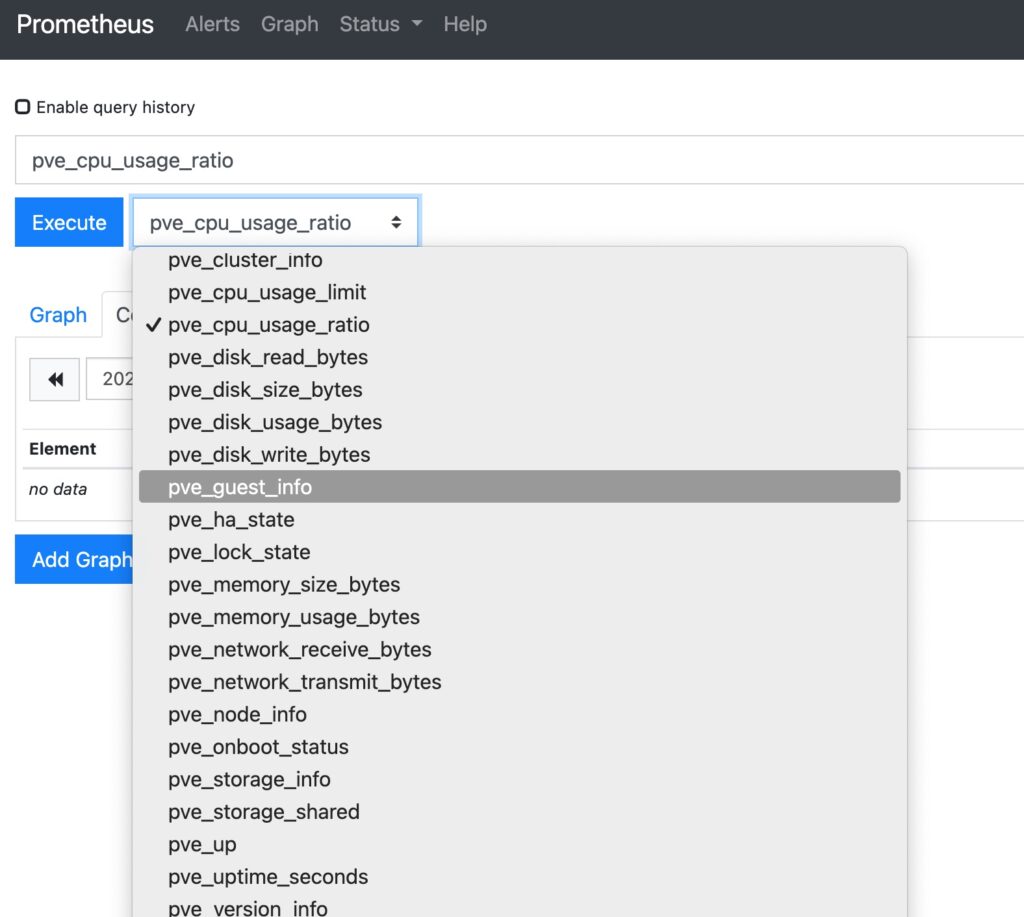Pick pve_lock_state from the list
Image resolution: width=1024 pixels, height=917 pixels.
click(x=520, y=552)
